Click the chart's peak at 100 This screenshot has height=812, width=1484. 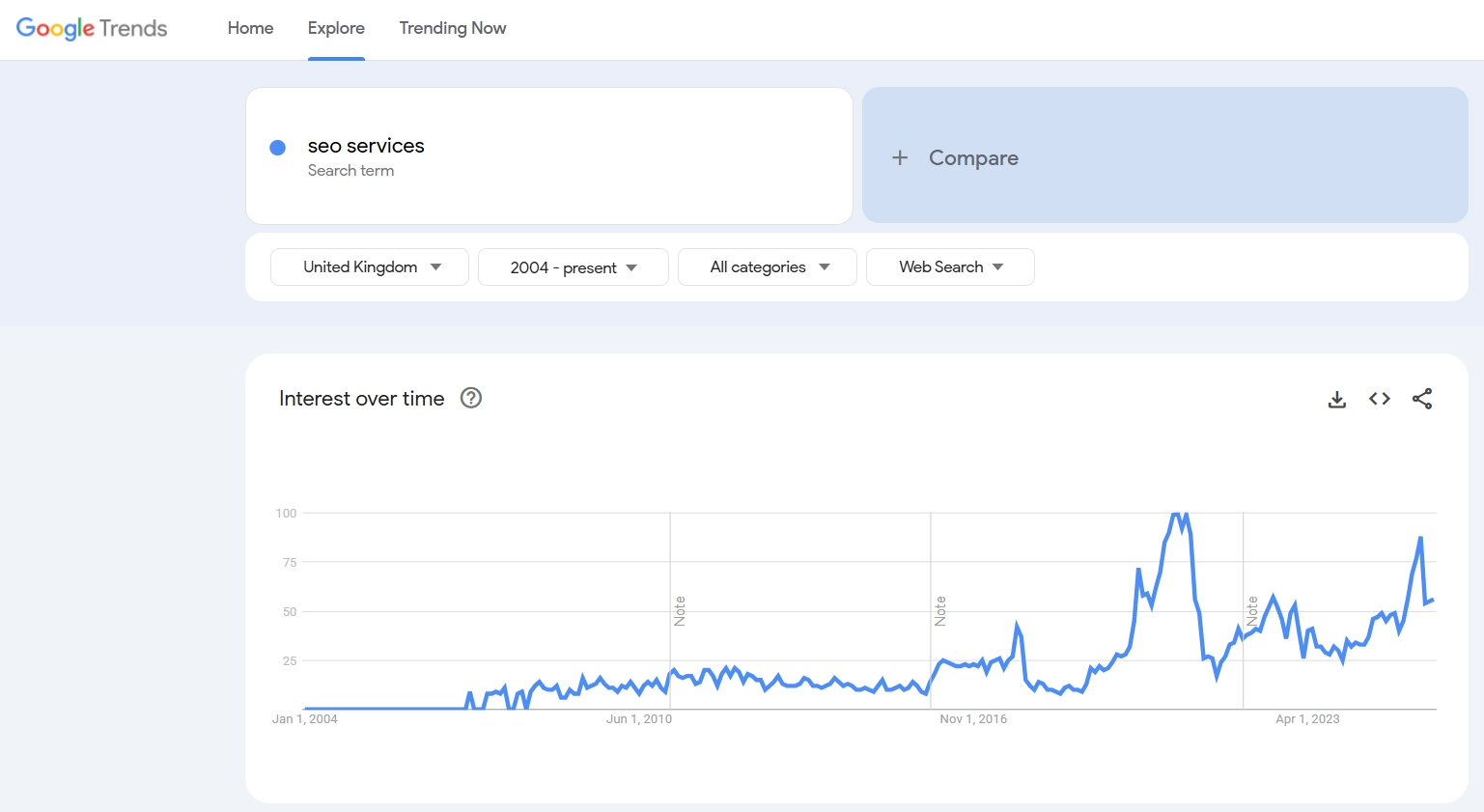point(1177,515)
